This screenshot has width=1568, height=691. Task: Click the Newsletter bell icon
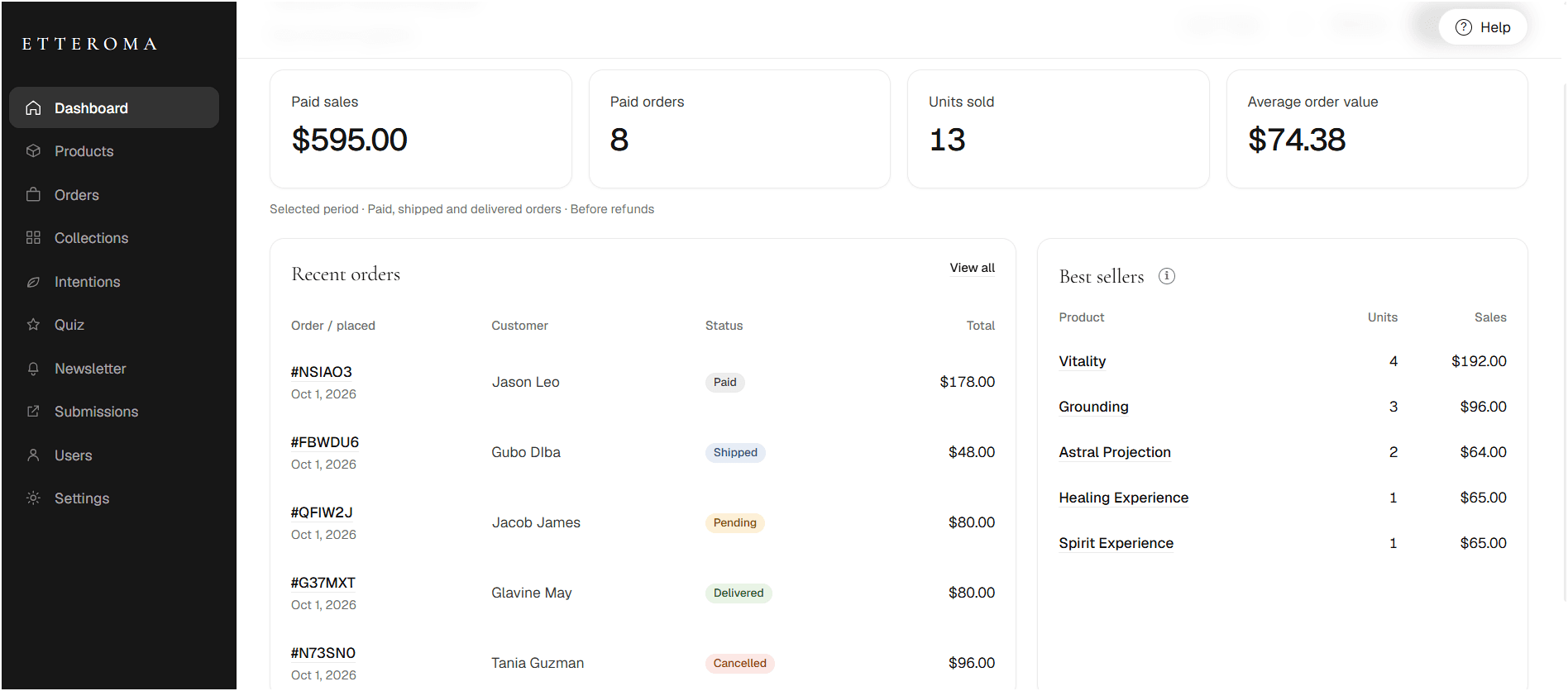[33, 369]
